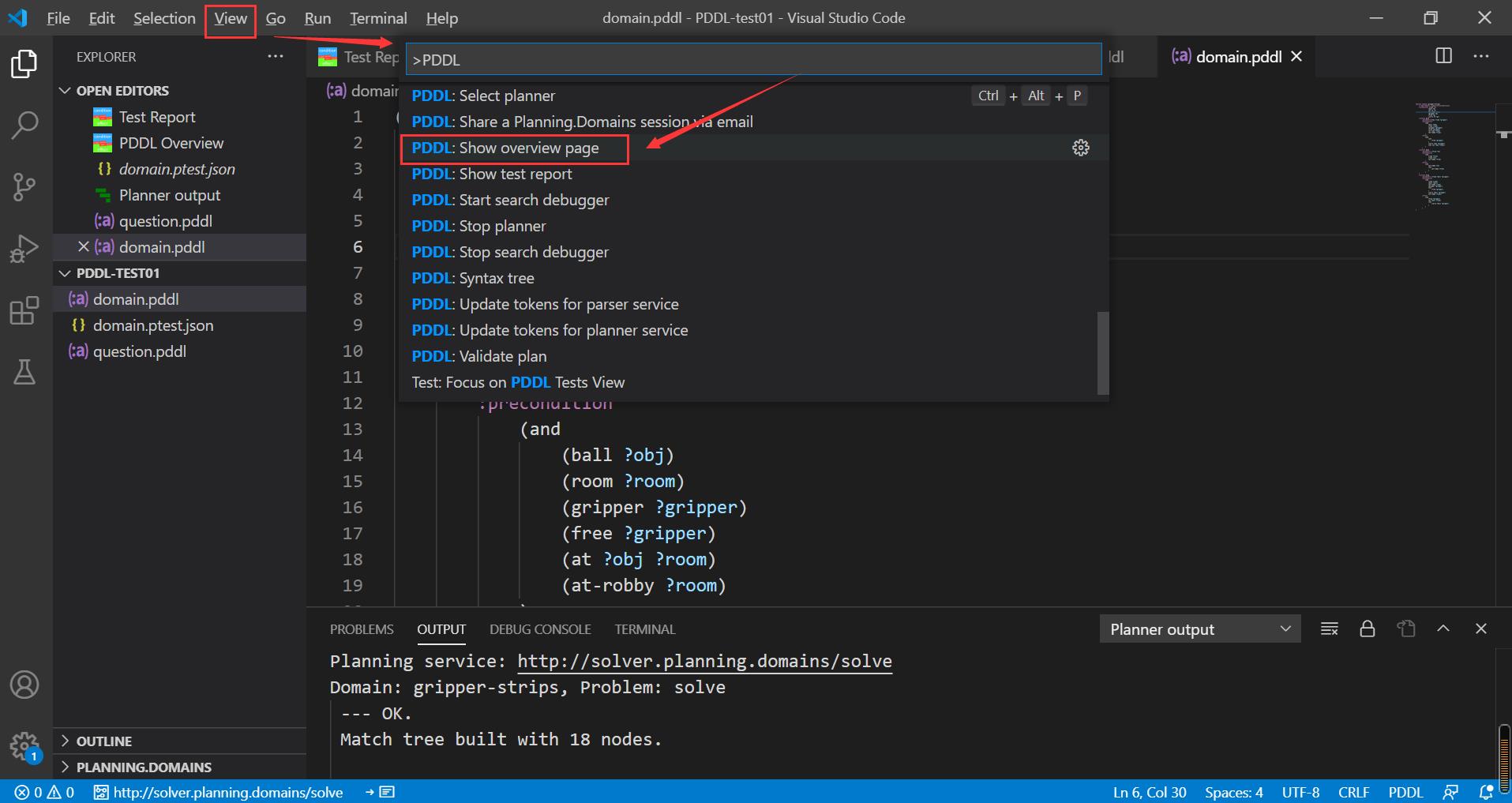Click into the command palette input field

click(753, 59)
